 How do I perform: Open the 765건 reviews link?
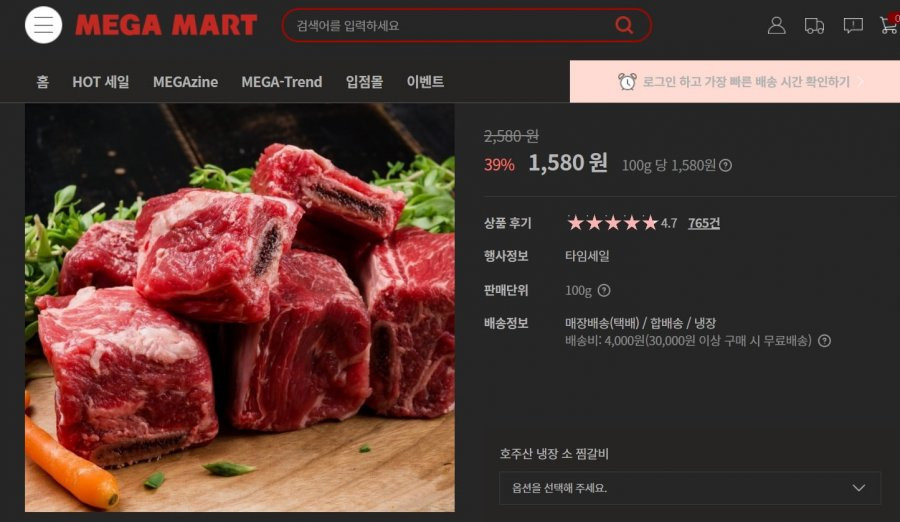point(704,223)
